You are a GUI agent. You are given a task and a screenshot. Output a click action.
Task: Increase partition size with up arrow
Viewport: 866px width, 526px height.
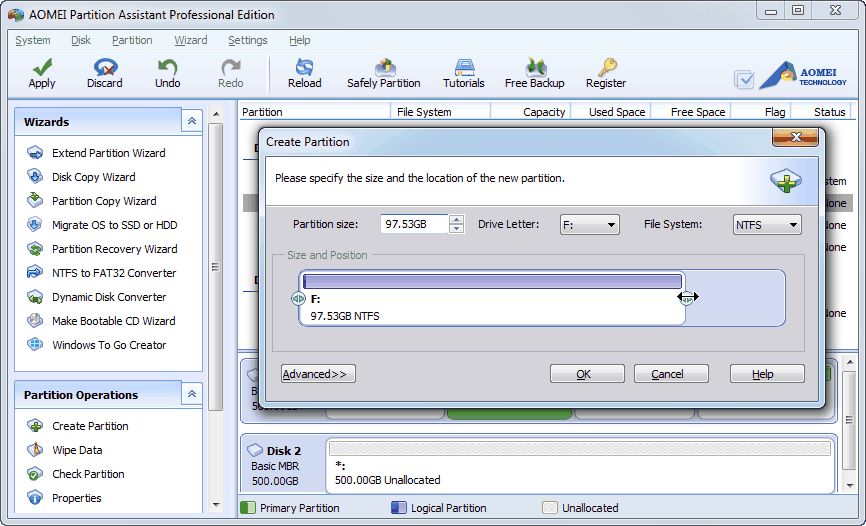tap(456, 219)
